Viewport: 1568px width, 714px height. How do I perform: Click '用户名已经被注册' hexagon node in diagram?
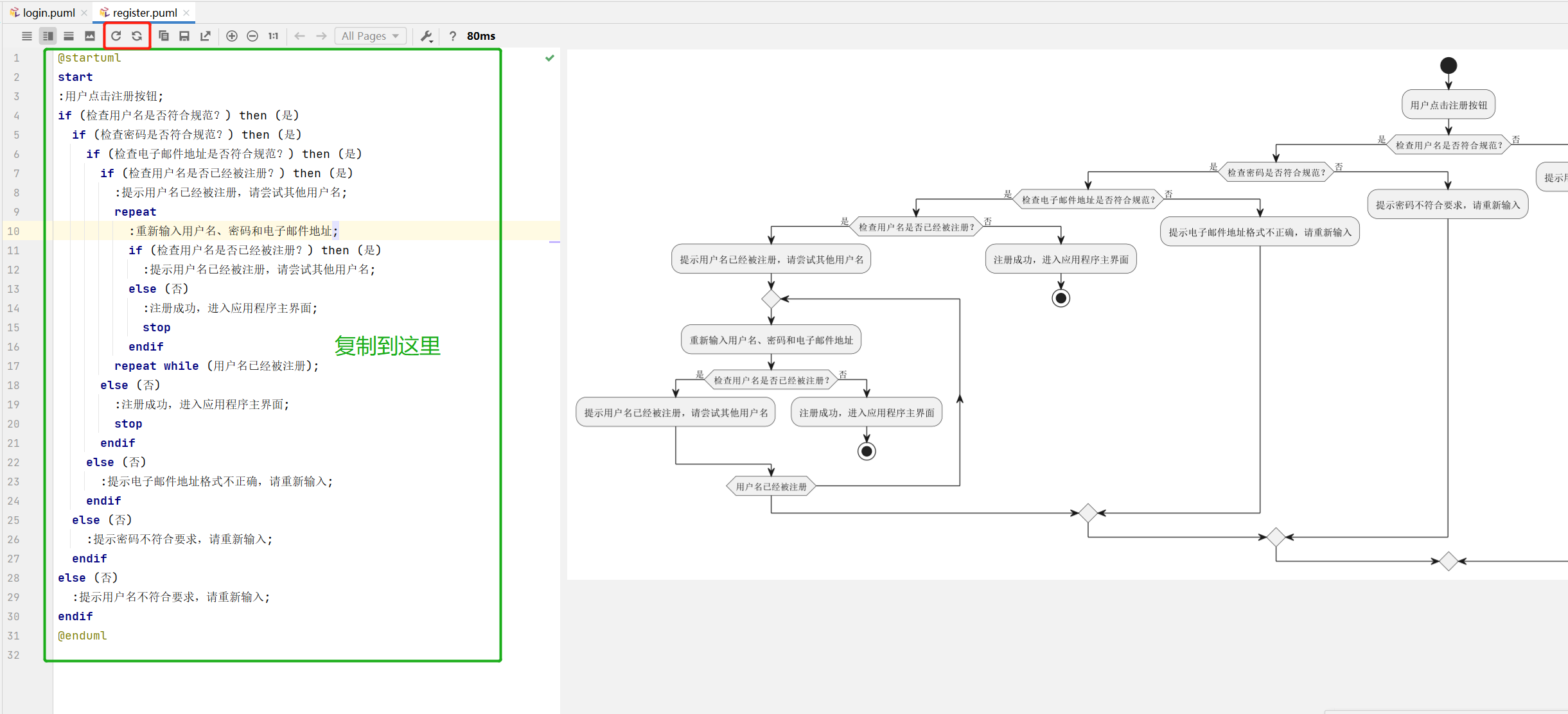pyautogui.click(x=771, y=486)
